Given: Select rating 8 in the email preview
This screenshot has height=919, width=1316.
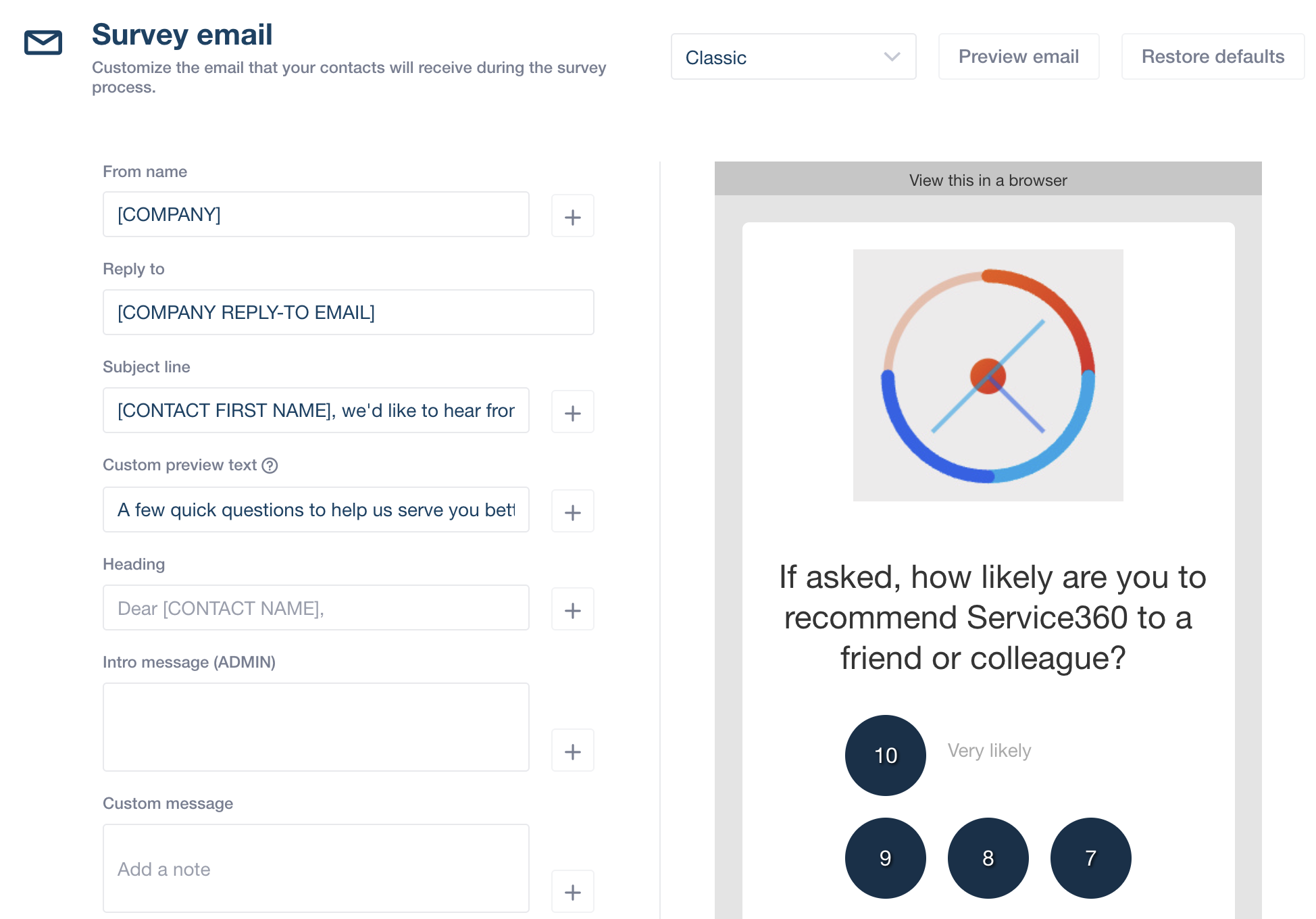Looking at the screenshot, I should pos(988,858).
